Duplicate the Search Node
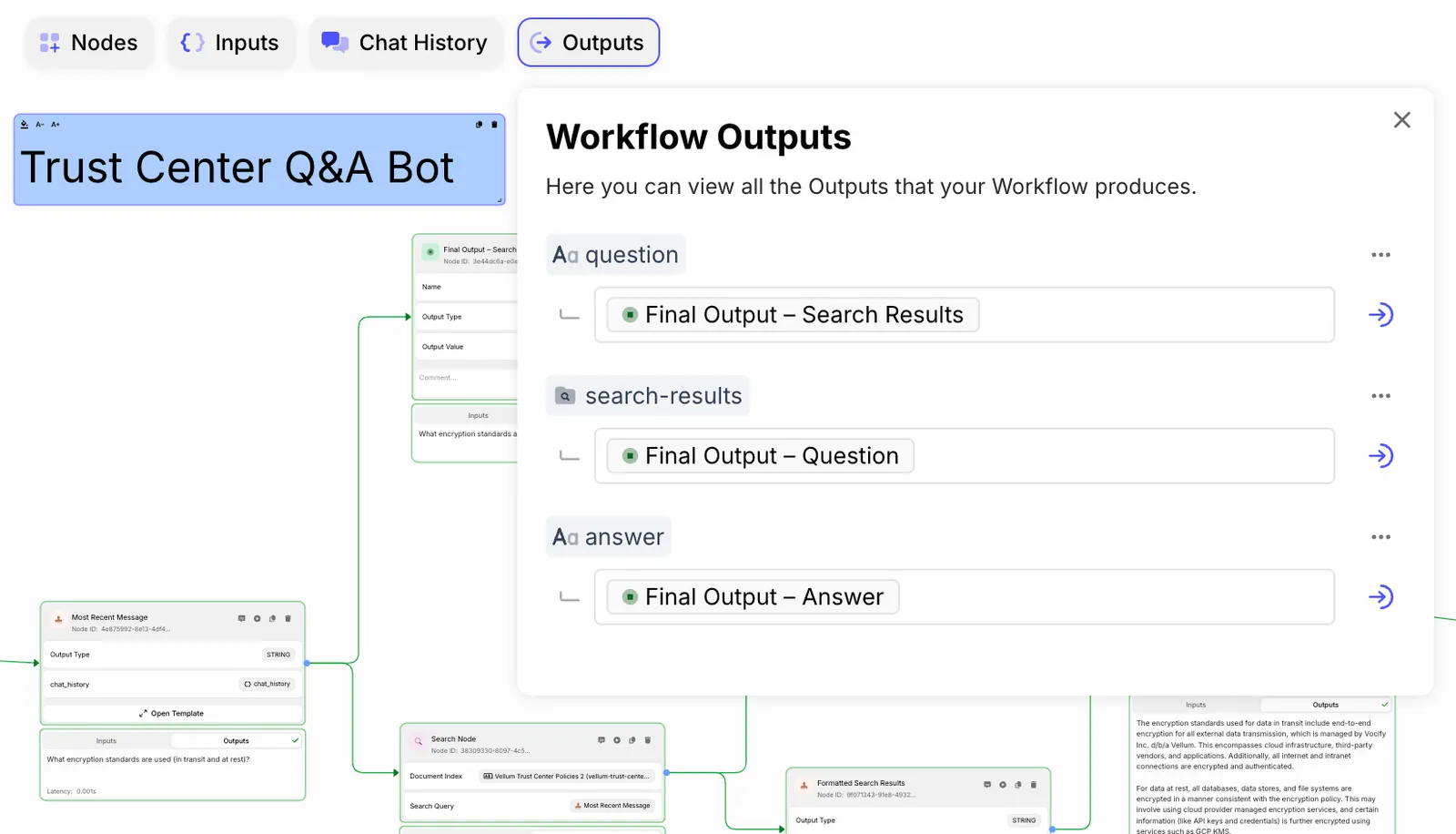1456x834 pixels. tap(632, 740)
